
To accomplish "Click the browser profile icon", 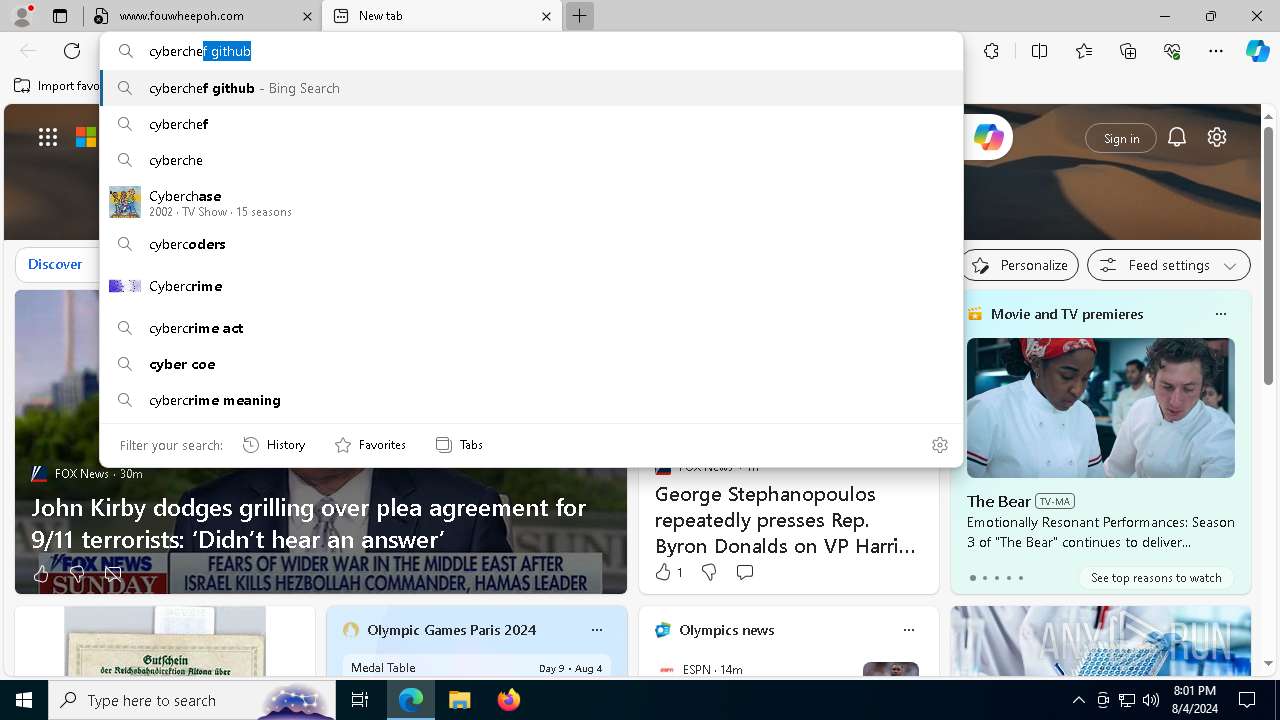I will (x=22, y=16).
